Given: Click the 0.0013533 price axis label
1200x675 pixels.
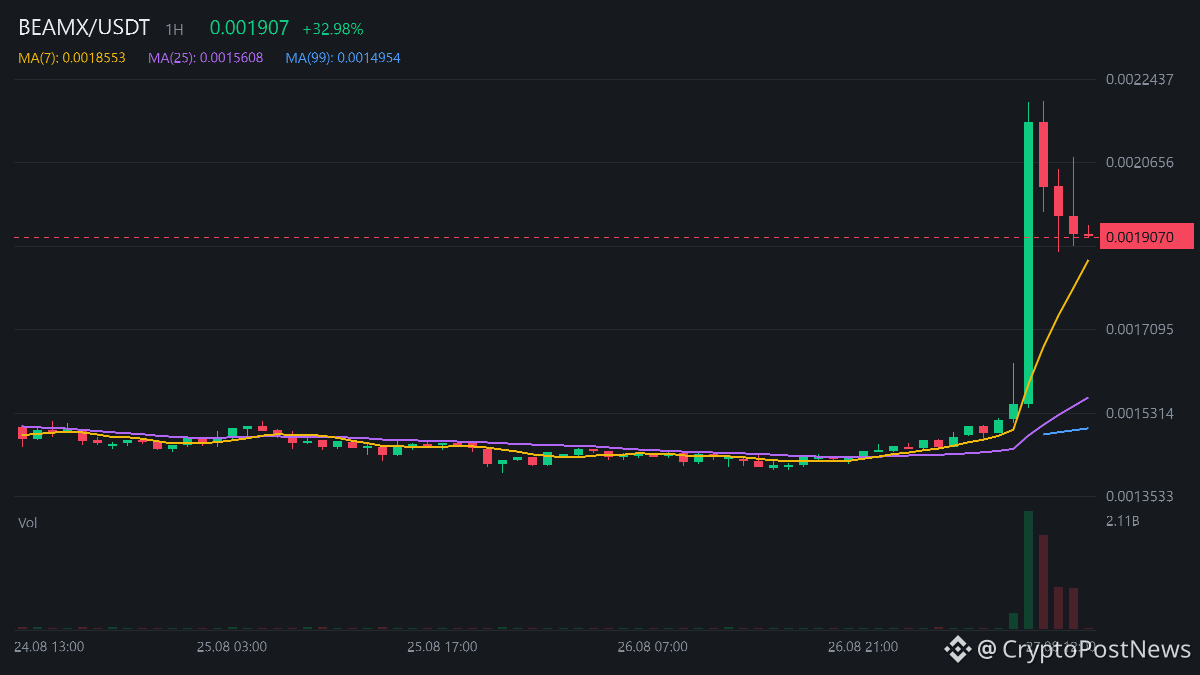Looking at the screenshot, I should [x=1139, y=496].
